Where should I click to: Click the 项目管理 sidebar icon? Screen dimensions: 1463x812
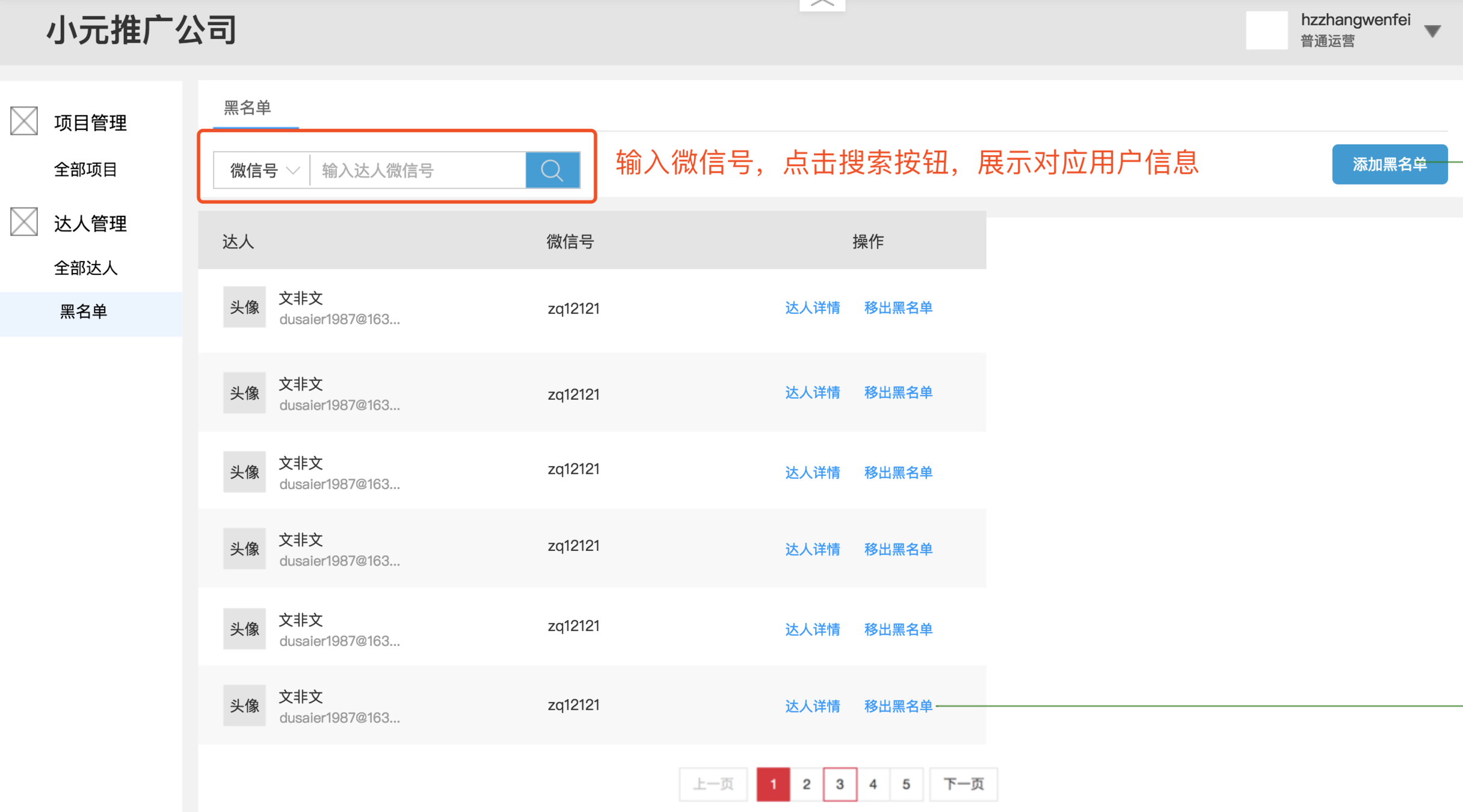(24, 121)
